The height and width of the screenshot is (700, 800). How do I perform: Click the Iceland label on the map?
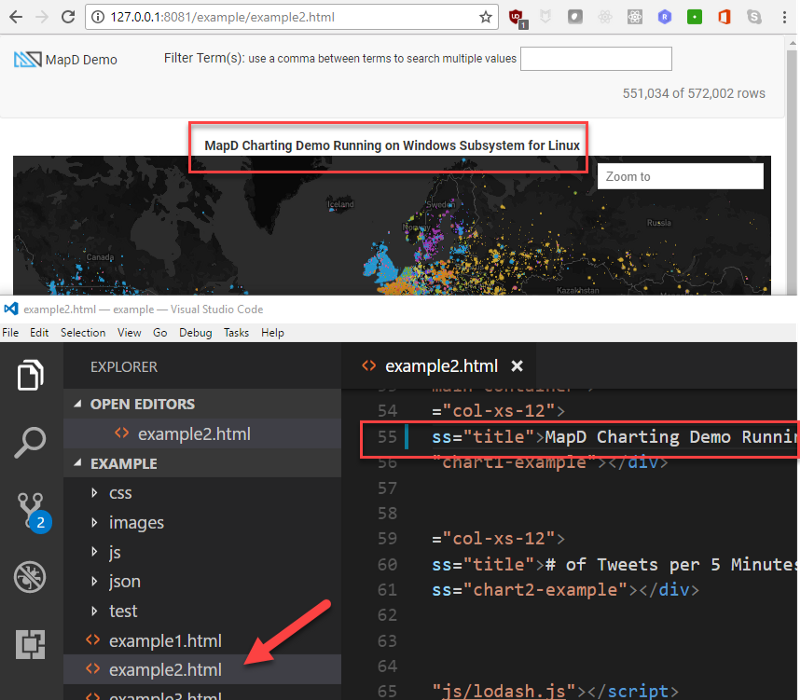coord(340,204)
